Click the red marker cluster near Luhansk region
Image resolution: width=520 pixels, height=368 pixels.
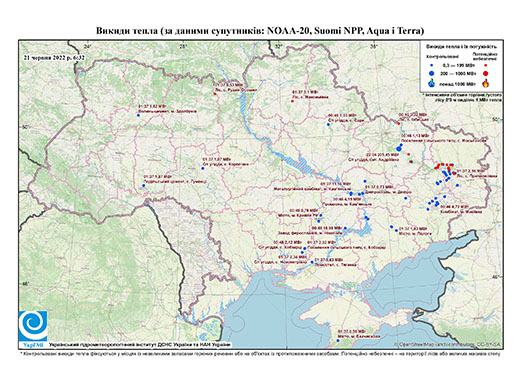(x=445, y=166)
